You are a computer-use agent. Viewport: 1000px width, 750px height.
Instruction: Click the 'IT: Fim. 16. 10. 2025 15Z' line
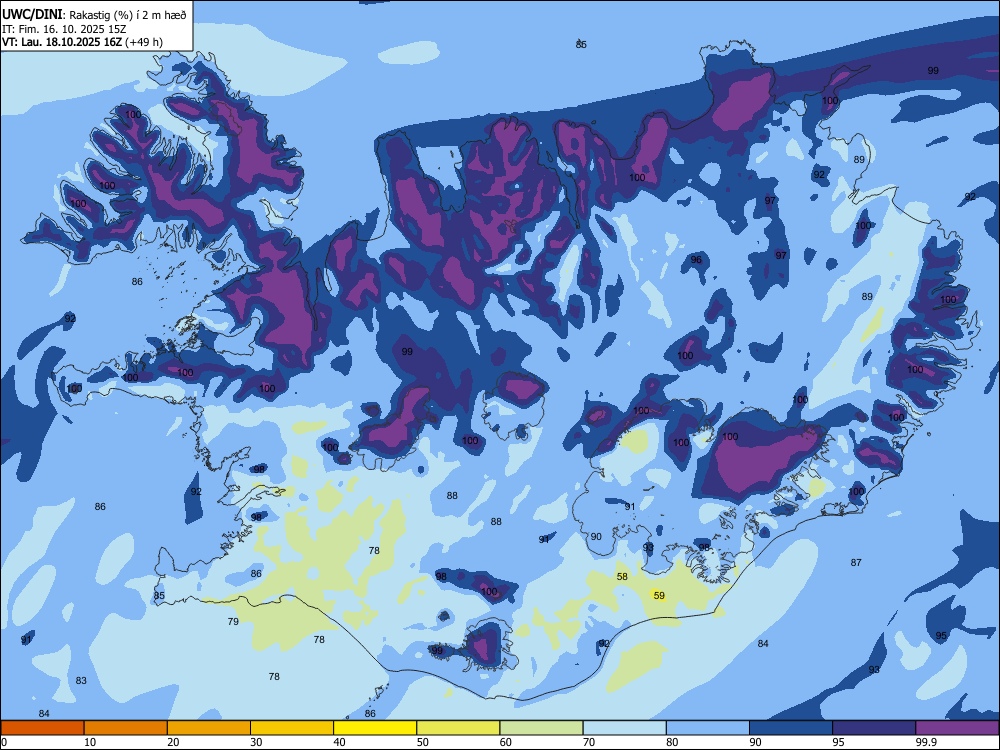click(x=64, y=29)
